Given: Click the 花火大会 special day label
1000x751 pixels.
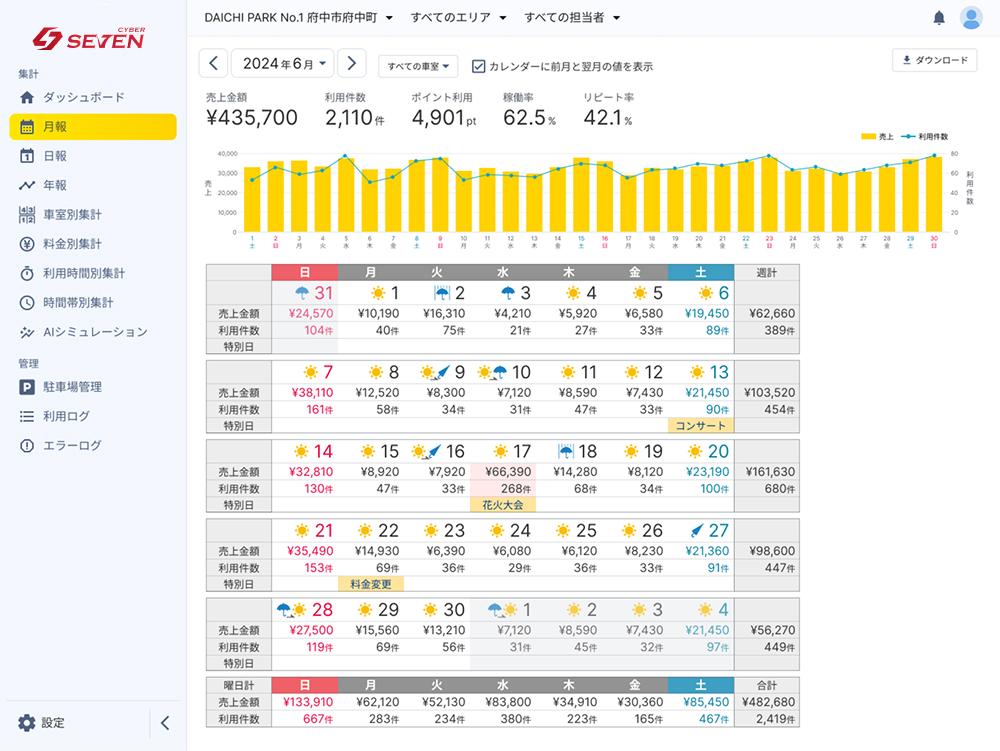Looking at the screenshot, I should tap(502, 505).
